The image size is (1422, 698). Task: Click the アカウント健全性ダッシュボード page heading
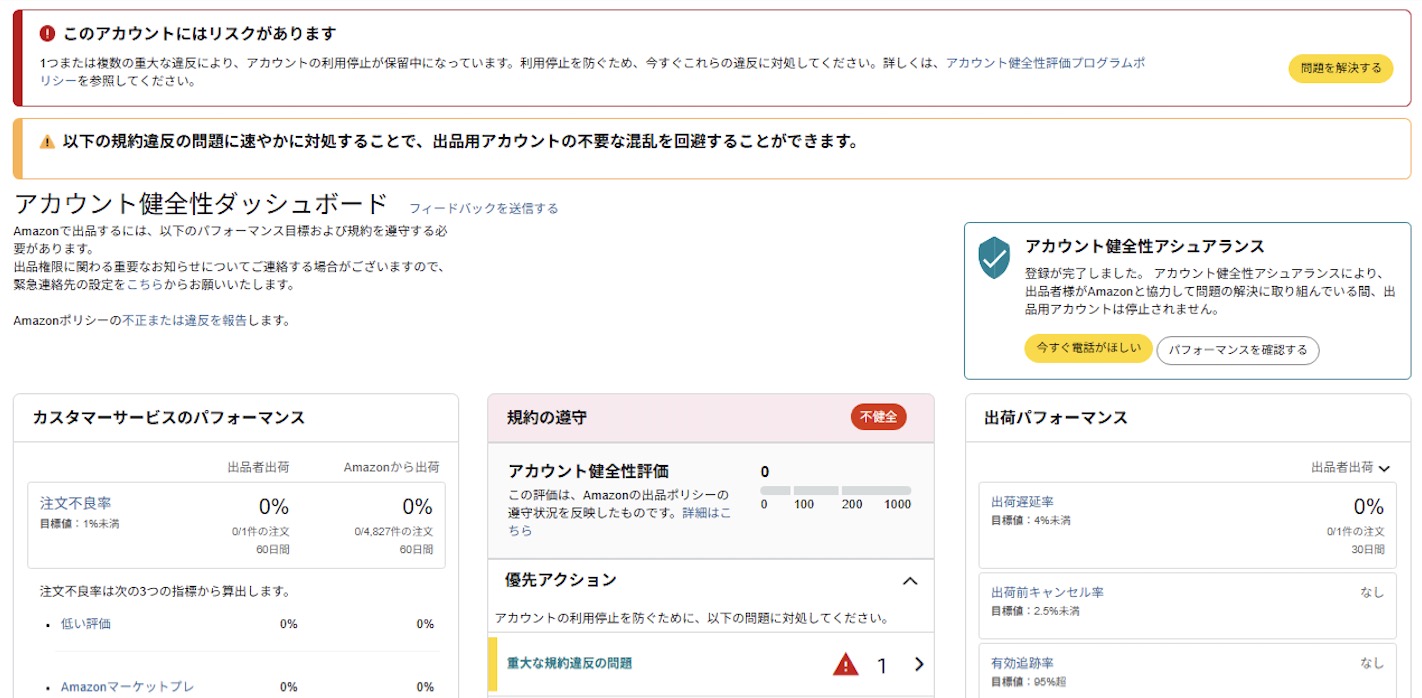click(x=201, y=204)
